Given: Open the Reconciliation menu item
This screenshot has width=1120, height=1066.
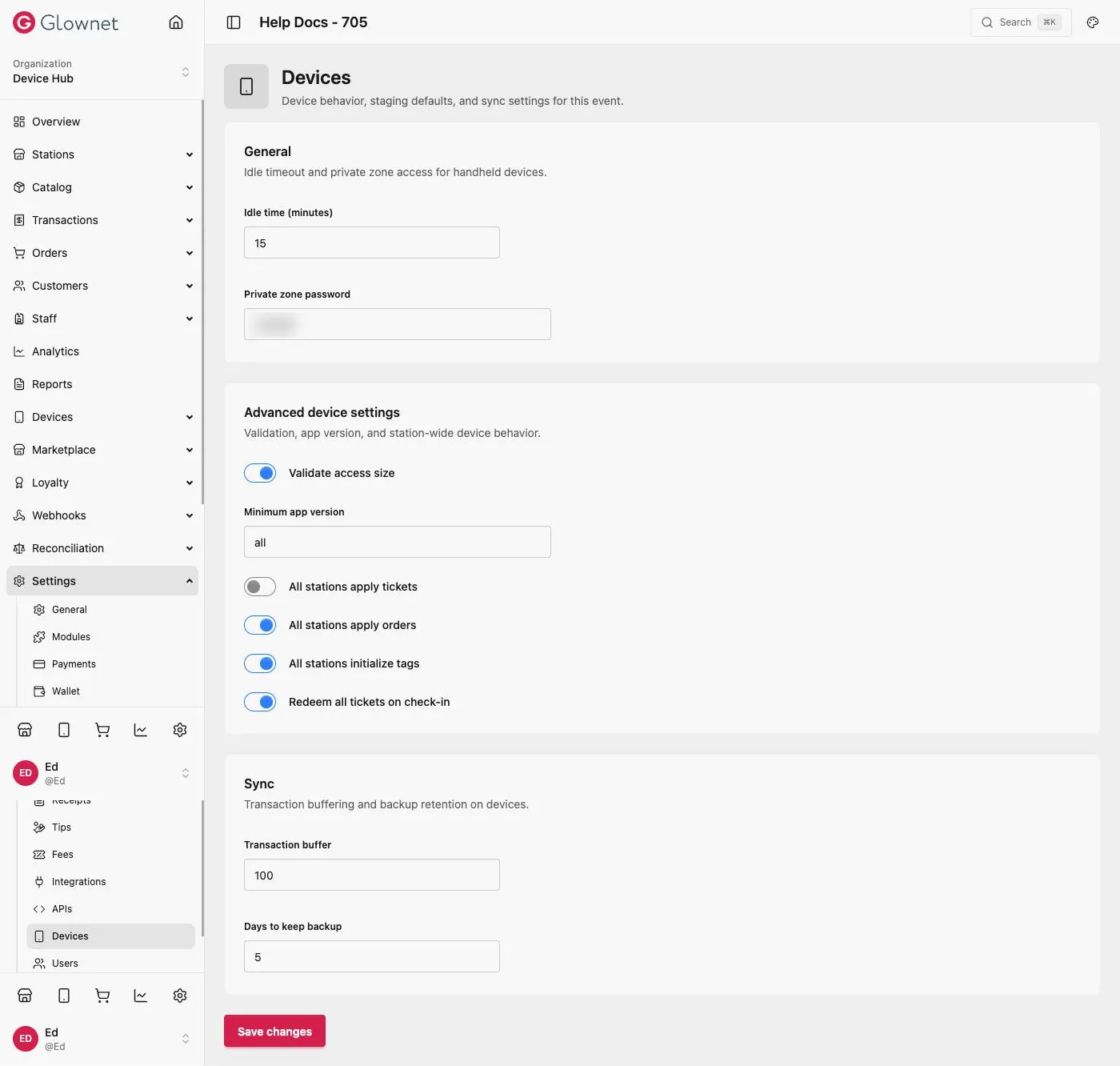Looking at the screenshot, I should 102,548.
